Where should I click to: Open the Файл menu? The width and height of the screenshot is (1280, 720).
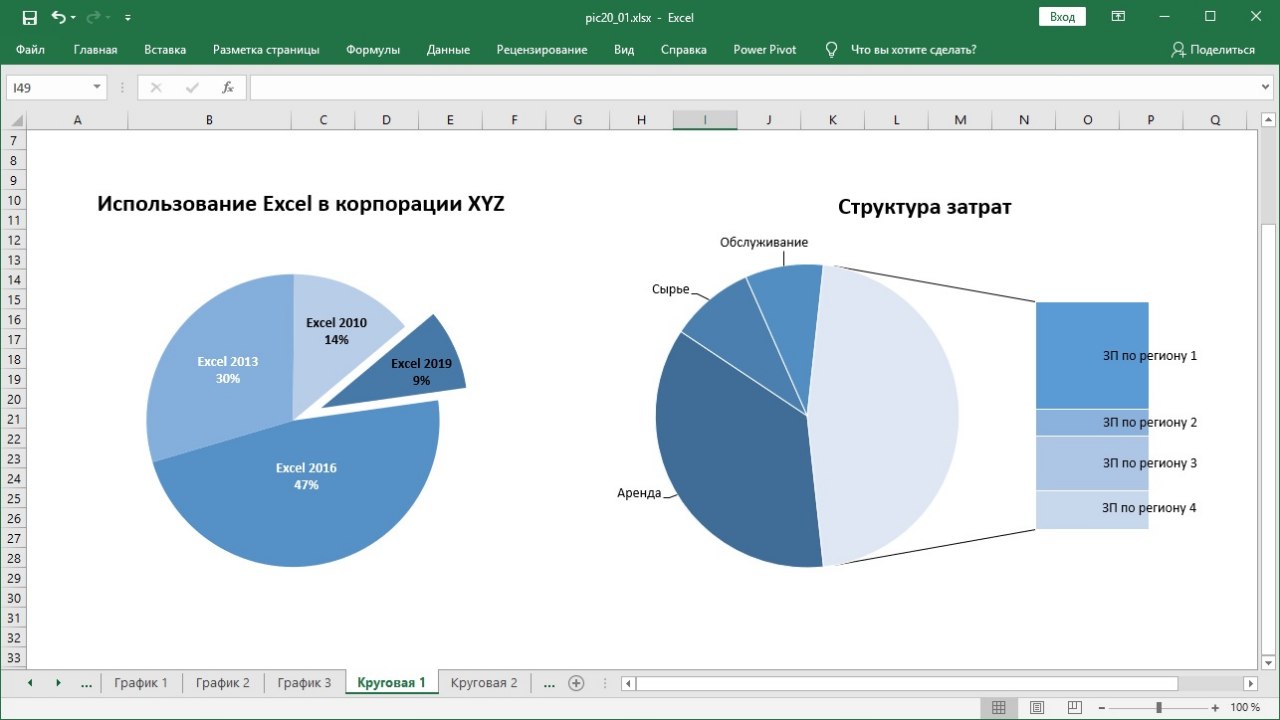click(x=30, y=49)
